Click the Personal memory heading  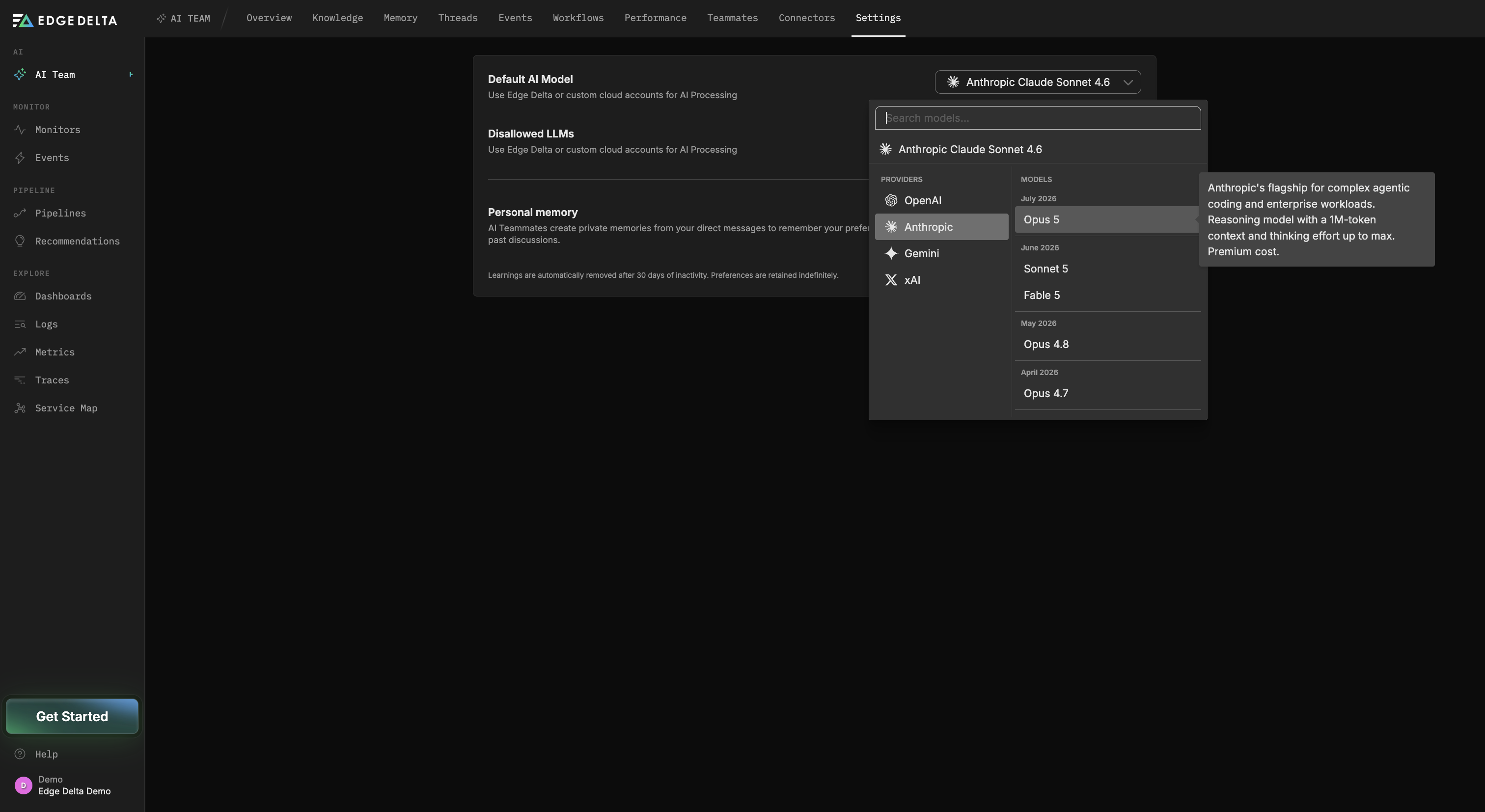[532, 212]
